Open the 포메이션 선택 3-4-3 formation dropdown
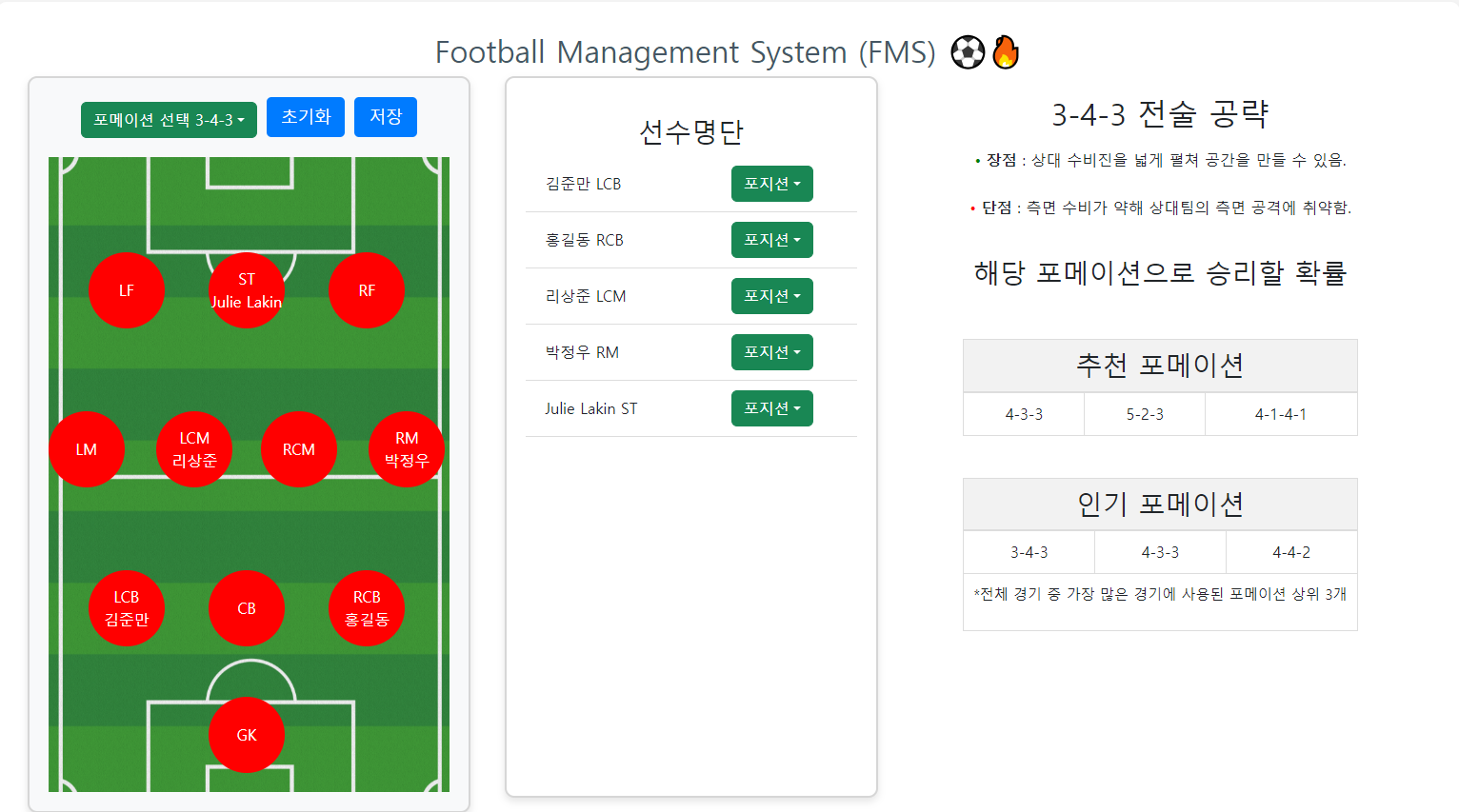This screenshot has width=1459, height=812. tap(169, 119)
